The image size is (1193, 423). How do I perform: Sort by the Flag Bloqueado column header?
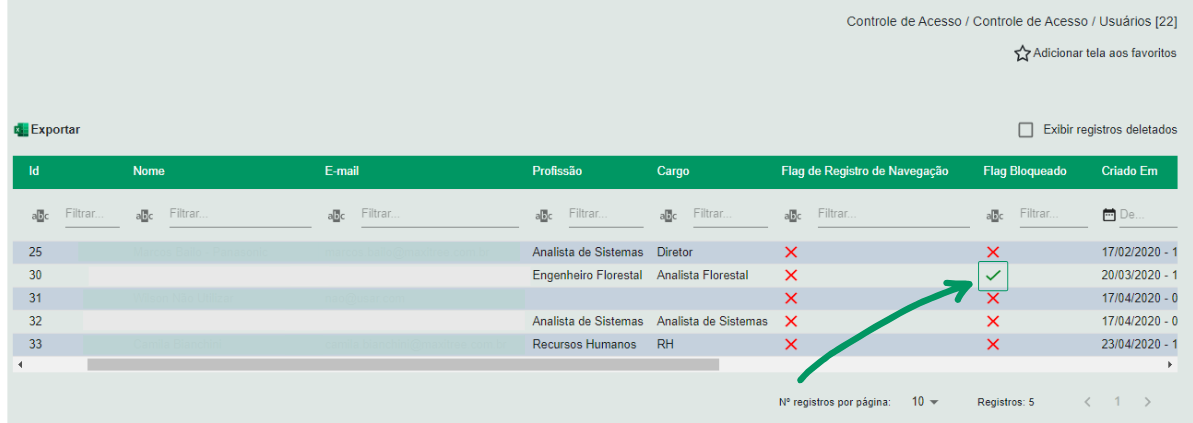(x=1025, y=172)
